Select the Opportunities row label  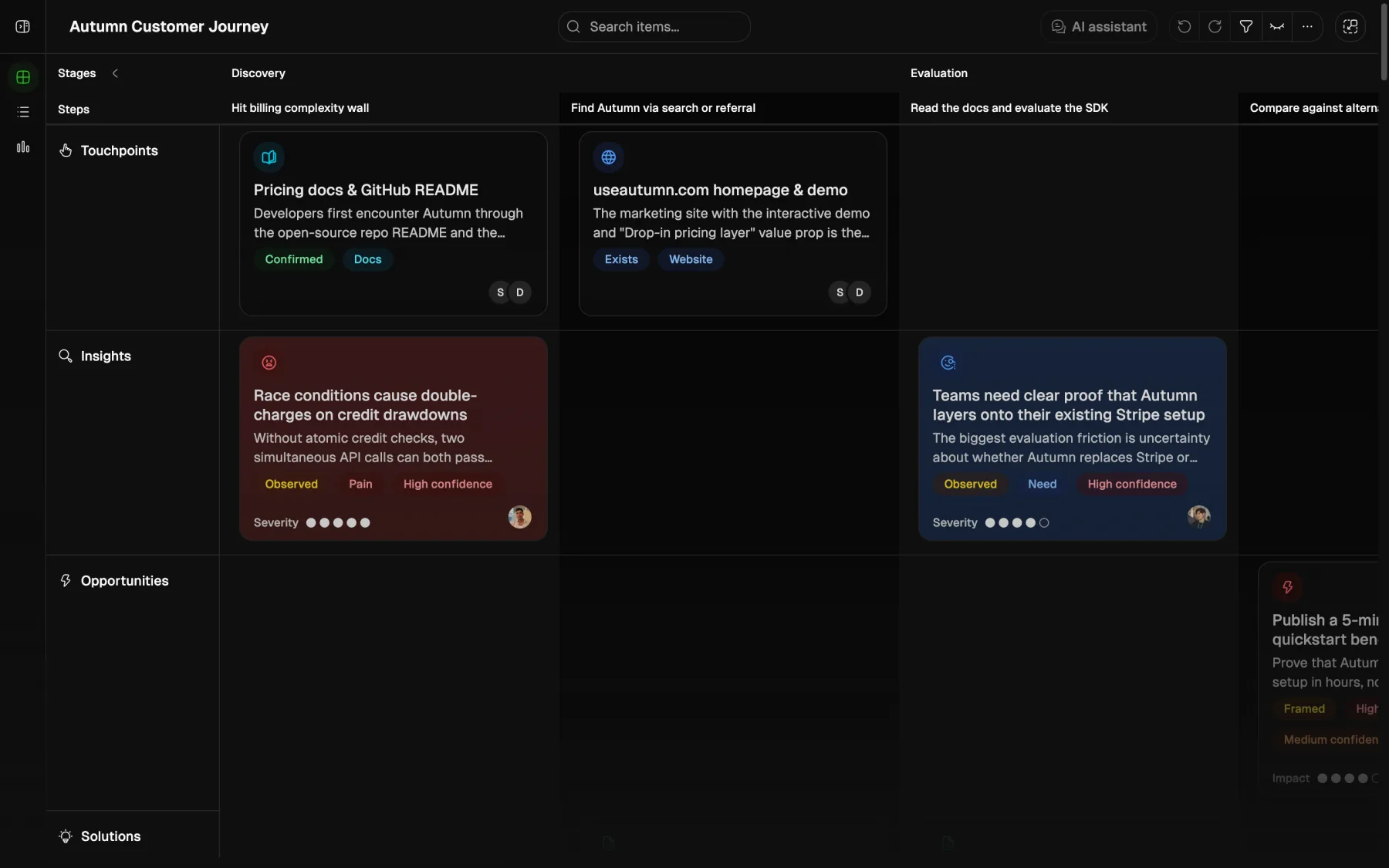tap(124, 580)
